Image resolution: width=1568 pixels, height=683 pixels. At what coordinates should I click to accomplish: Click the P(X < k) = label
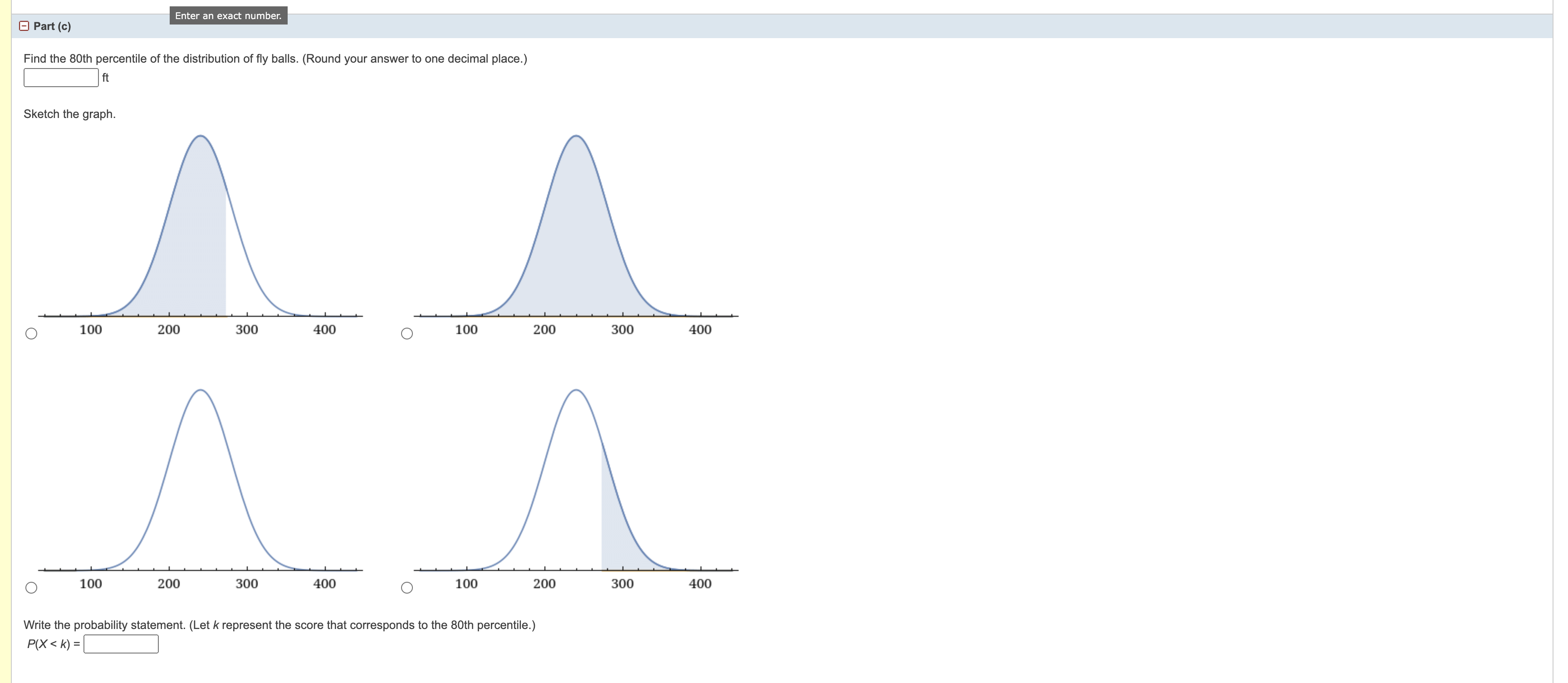[x=54, y=644]
